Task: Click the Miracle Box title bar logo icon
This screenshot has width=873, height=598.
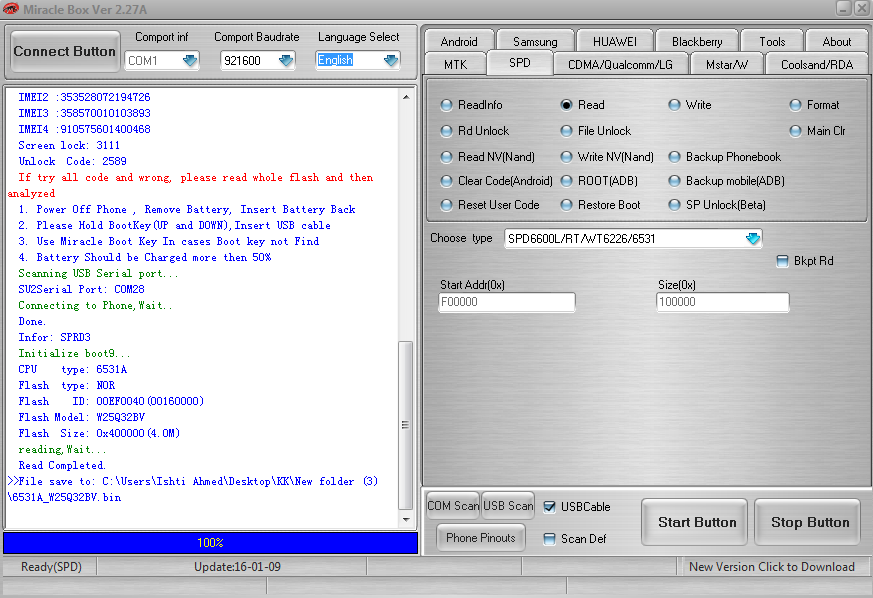Action: [10, 9]
